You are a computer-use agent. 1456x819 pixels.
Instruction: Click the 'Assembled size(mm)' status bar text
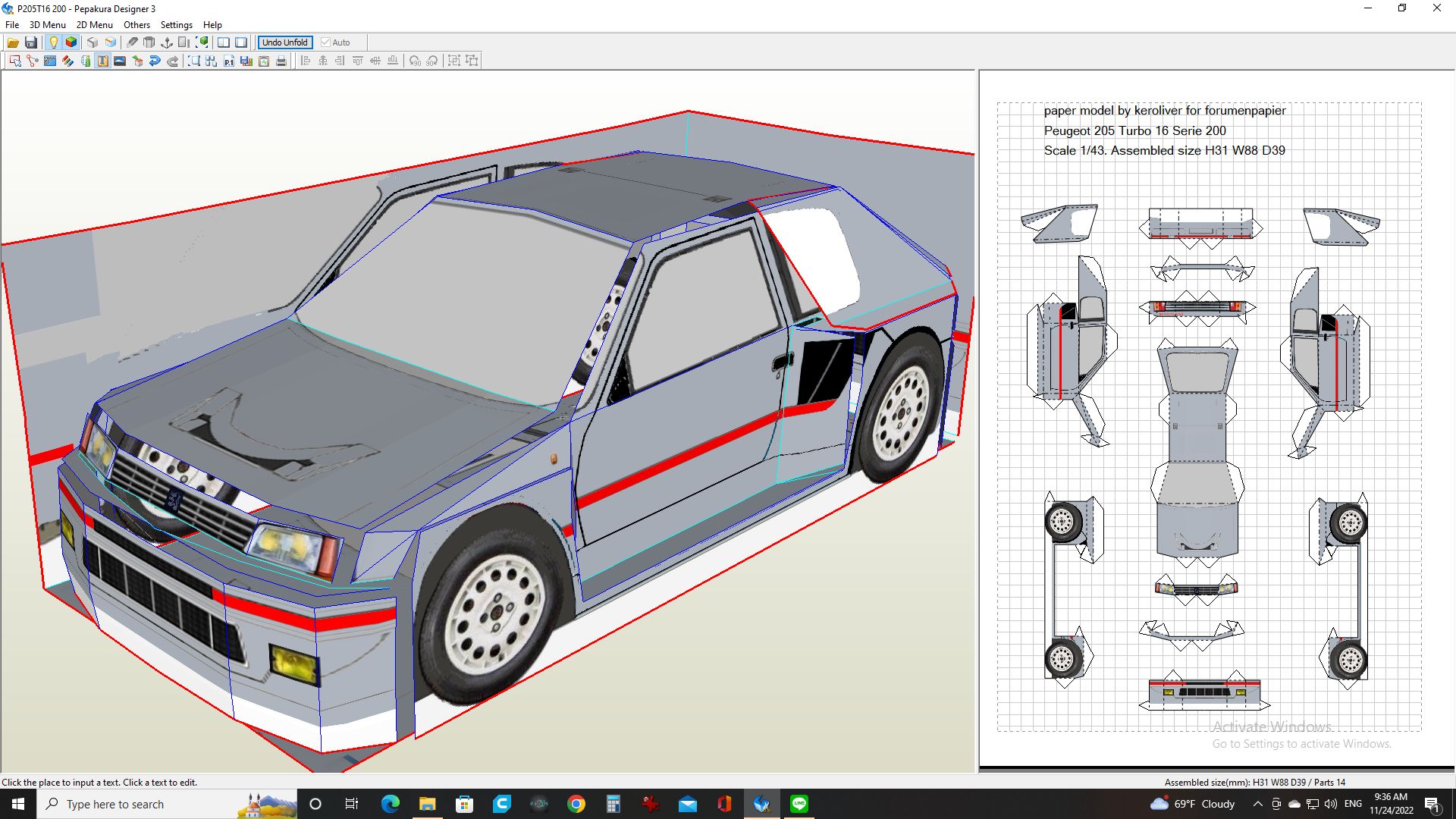point(1255,782)
